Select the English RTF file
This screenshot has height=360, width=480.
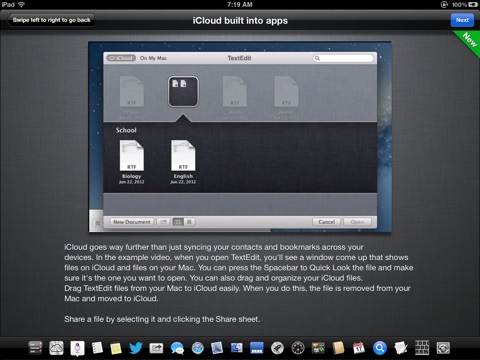click(x=183, y=162)
